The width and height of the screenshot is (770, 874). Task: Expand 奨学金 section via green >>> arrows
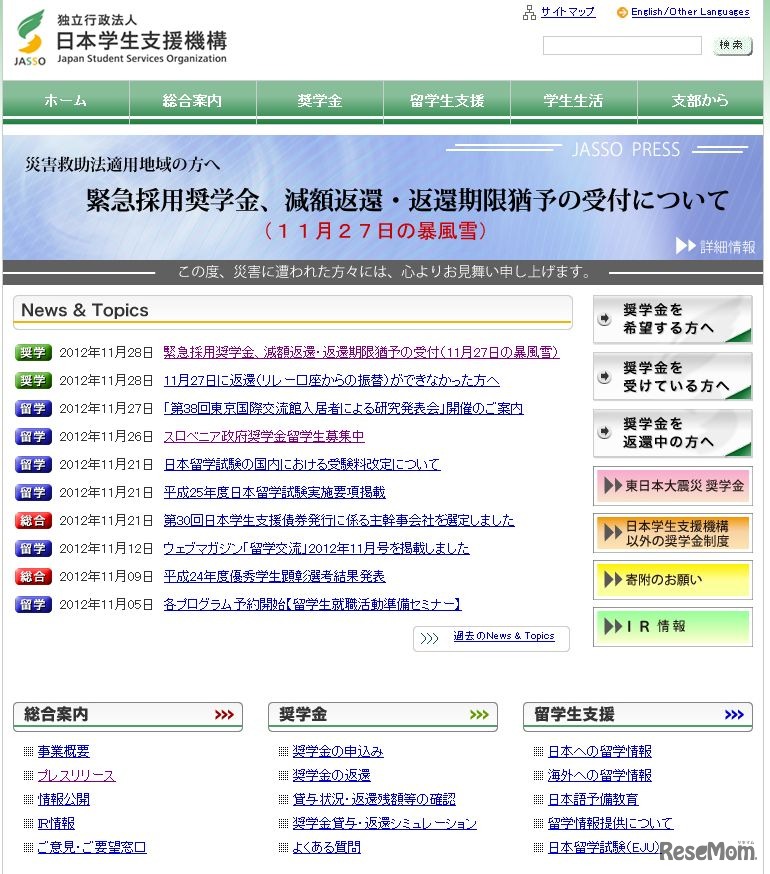(479, 715)
